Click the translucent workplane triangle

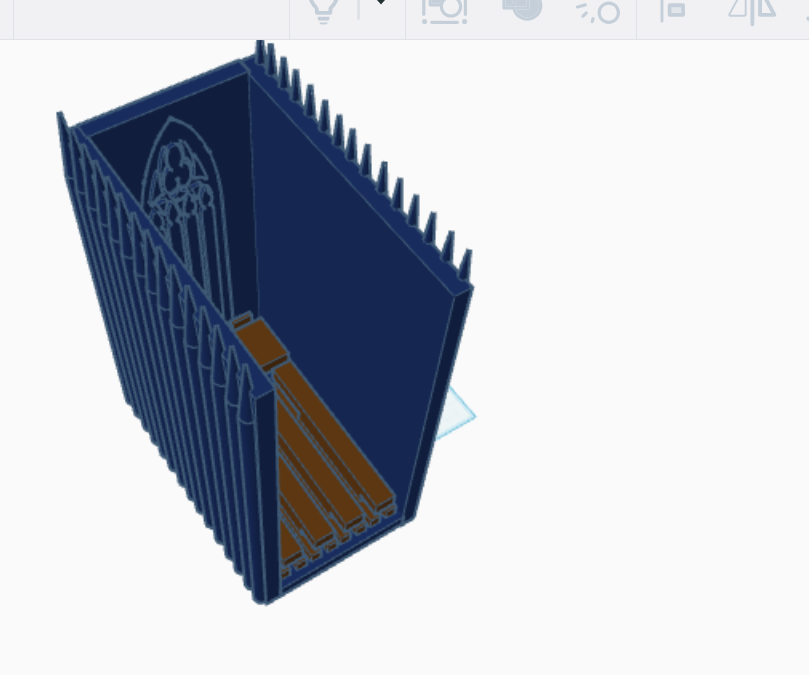pos(455,410)
